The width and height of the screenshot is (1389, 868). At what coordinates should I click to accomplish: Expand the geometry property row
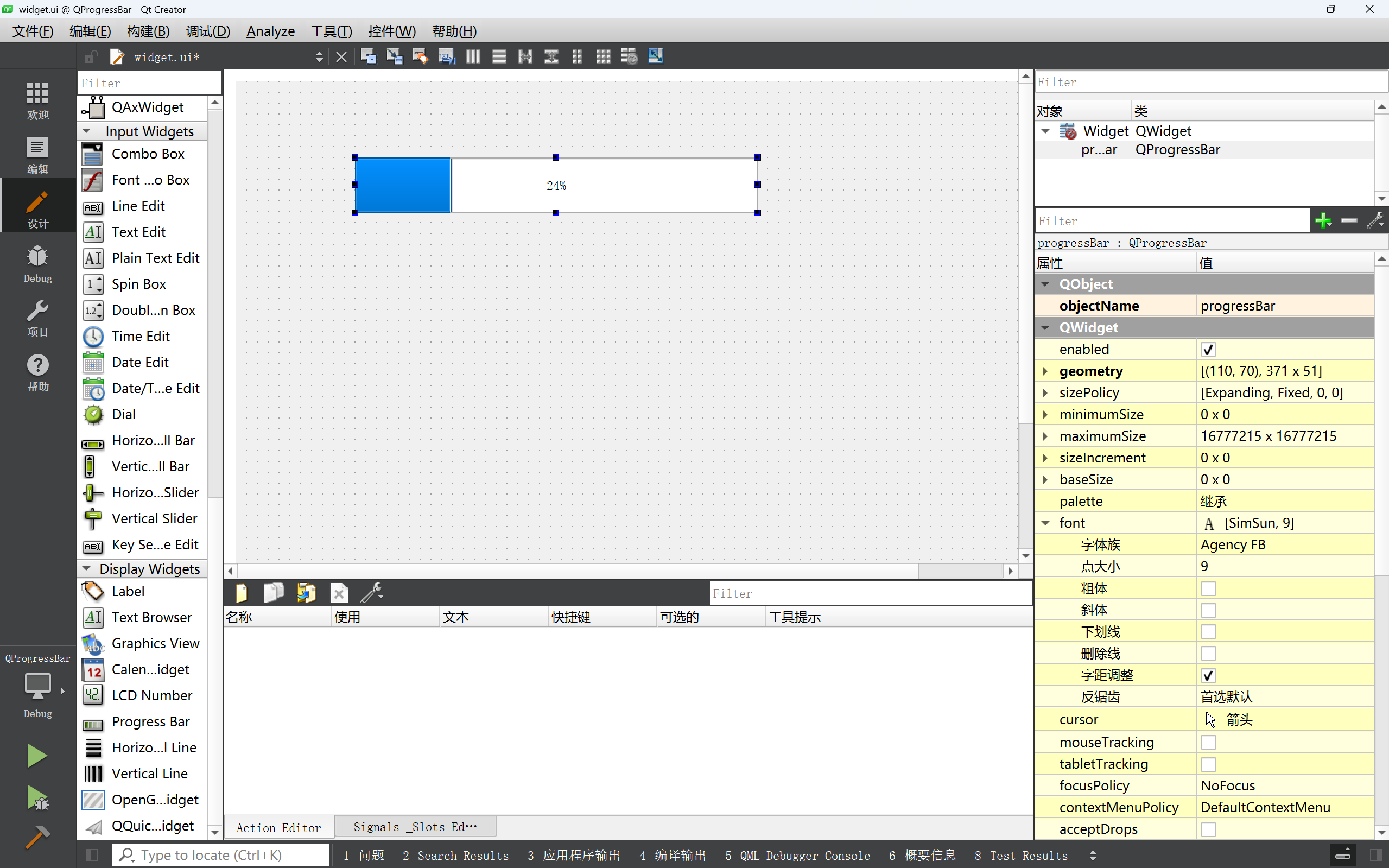pyautogui.click(x=1045, y=371)
